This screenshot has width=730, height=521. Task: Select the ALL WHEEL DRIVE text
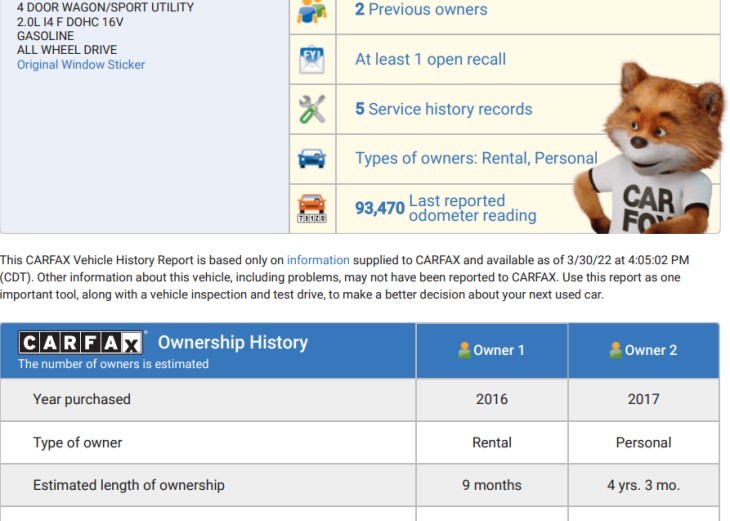(x=67, y=50)
